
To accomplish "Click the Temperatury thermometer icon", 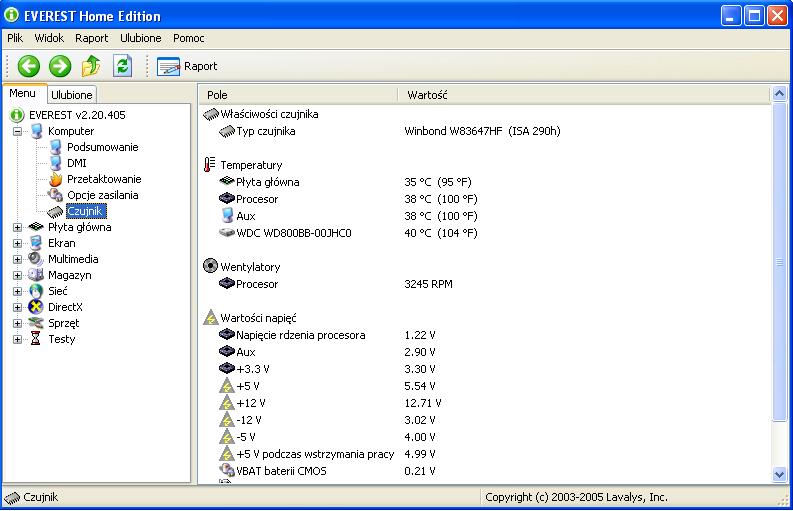I will [209, 164].
